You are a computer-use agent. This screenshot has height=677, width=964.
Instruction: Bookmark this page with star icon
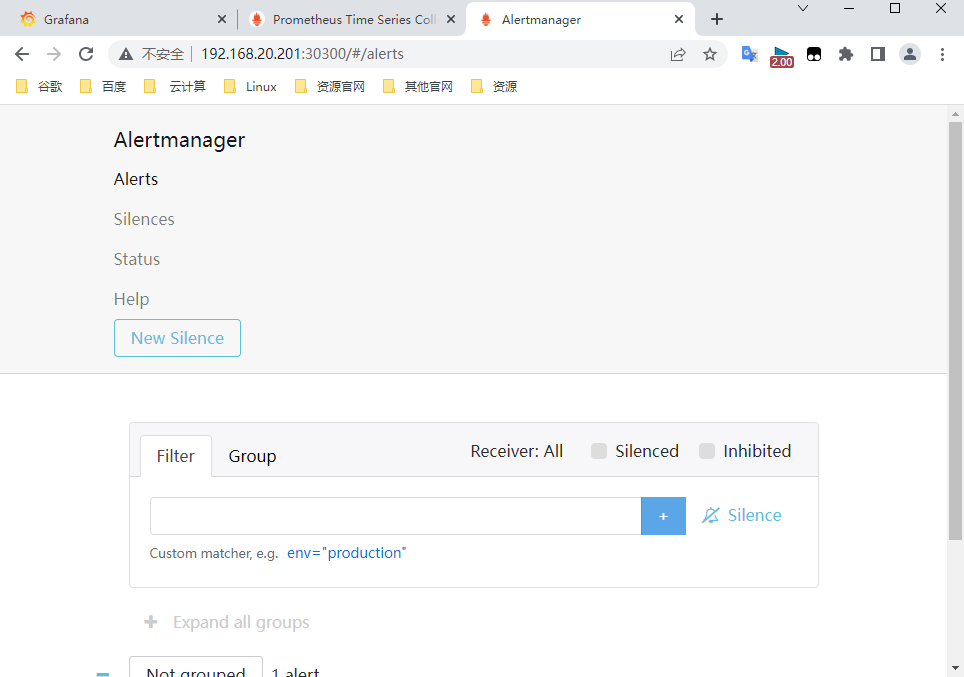[x=710, y=54]
